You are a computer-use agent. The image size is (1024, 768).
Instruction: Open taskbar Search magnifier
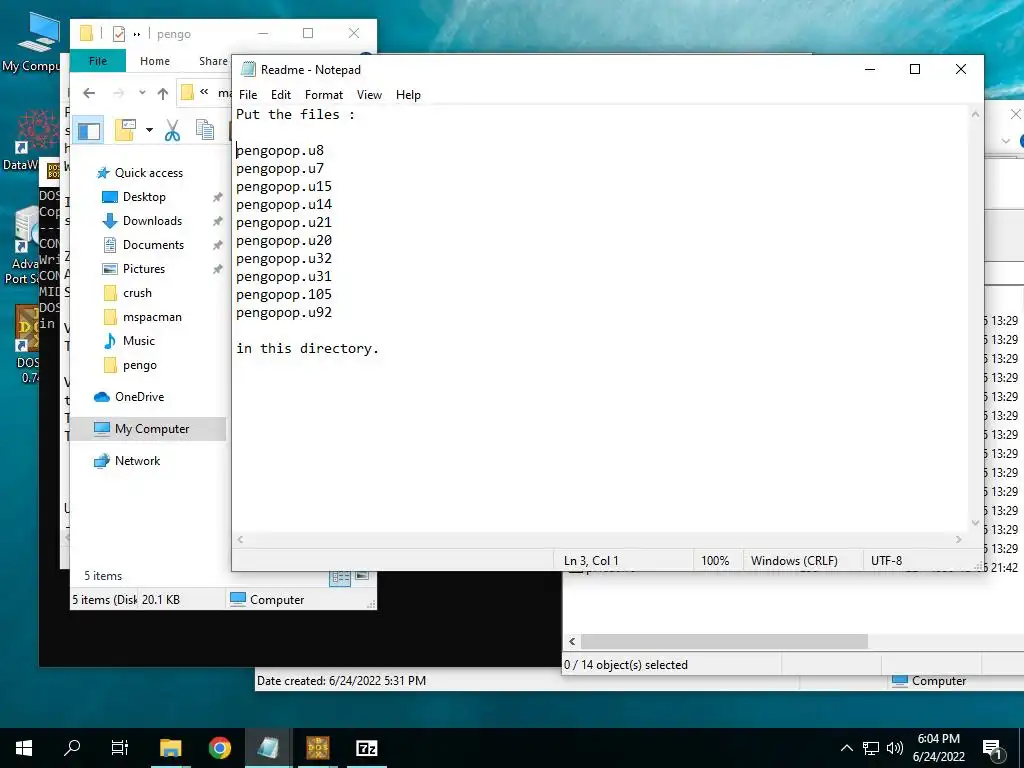pyautogui.click(x=72, y=748)
